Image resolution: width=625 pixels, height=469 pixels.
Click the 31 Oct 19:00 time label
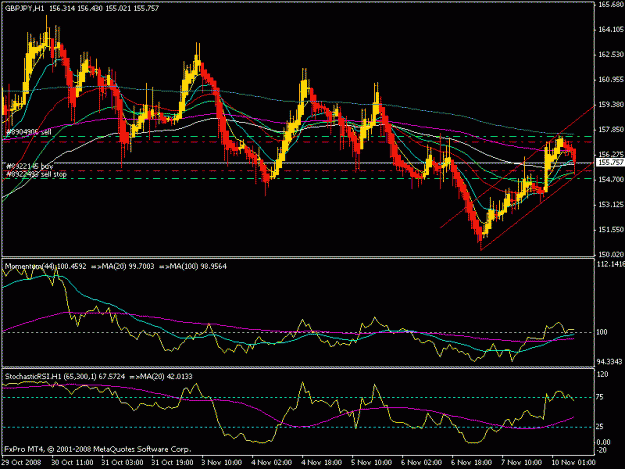pyautogui.click(x=172, y=463)
